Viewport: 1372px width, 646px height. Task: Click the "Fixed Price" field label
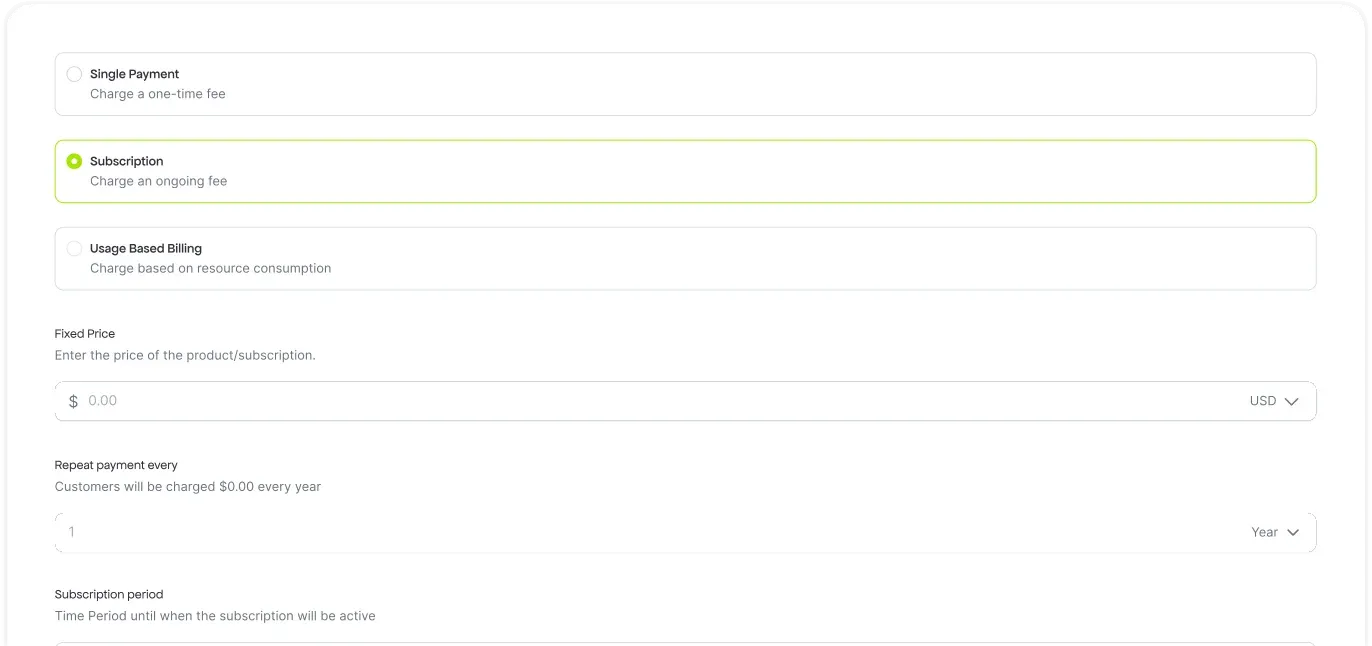click(x=85, y=334)
